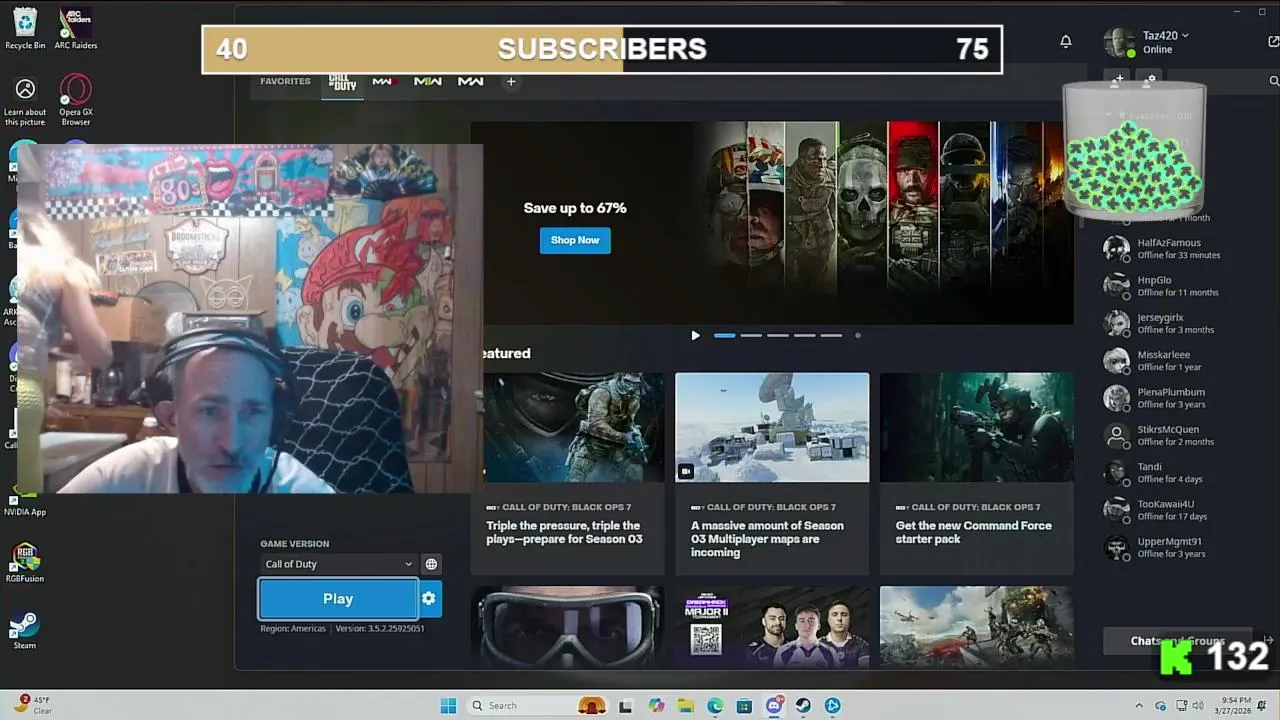Screen dimensions: 1280x720
Task: Select the MWII game tab with green accent
Action: [x=428, y=82]
